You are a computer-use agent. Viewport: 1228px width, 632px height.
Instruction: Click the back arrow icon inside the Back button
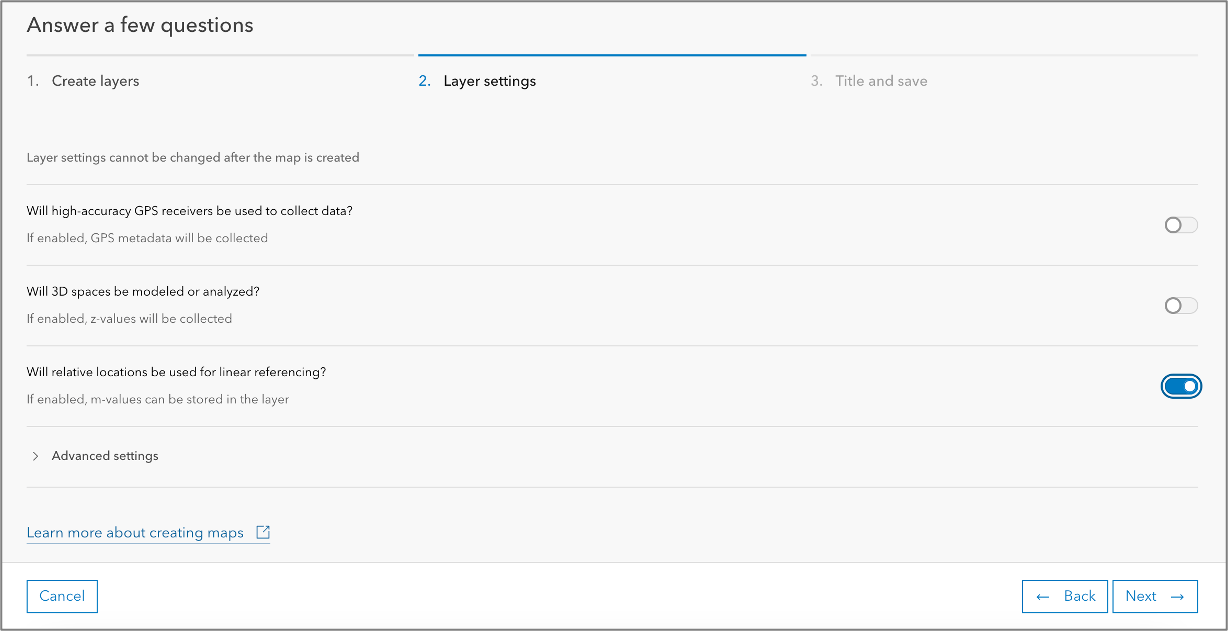point(1042,596)
